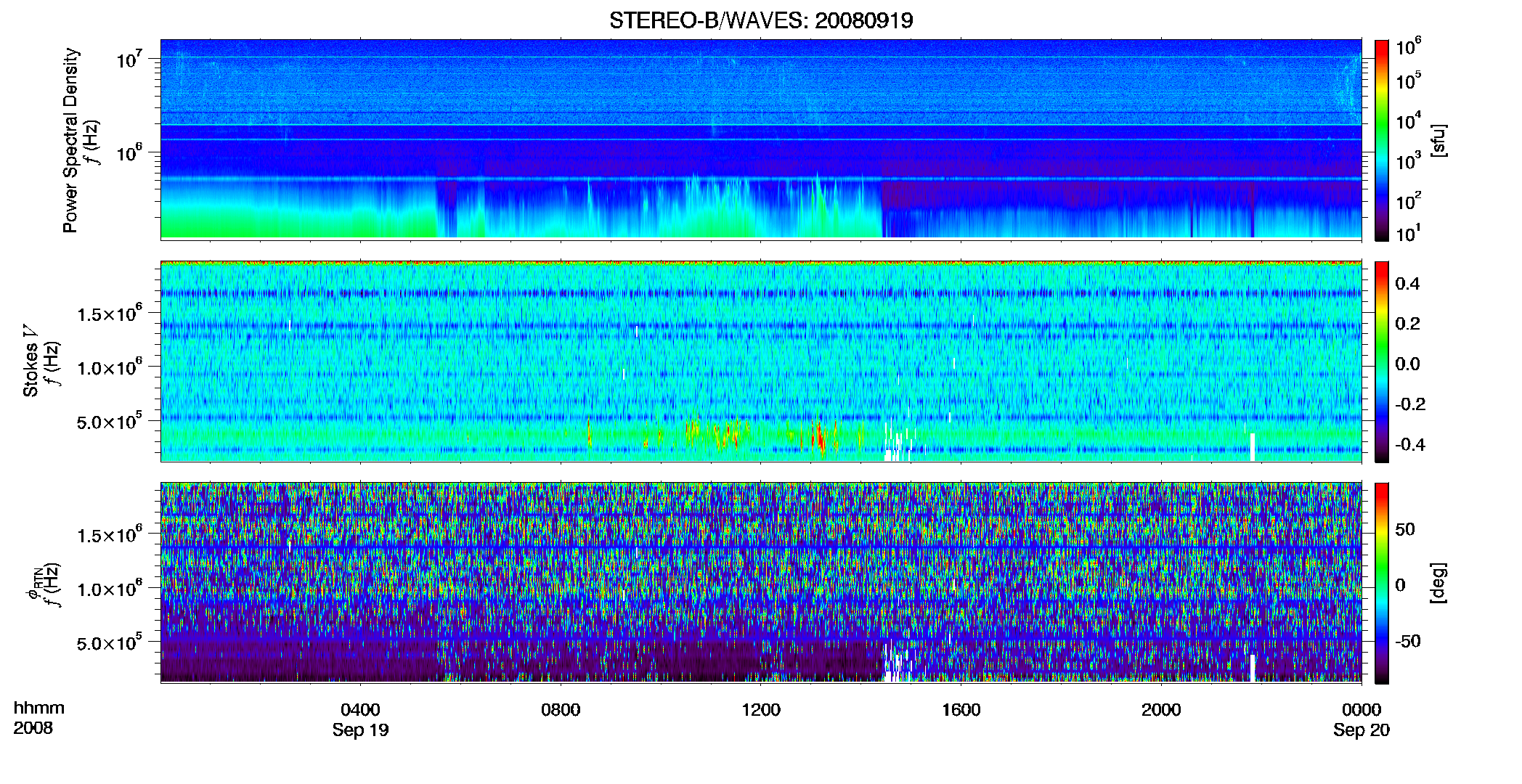Click the 10^7 frequency tick in top panel
Viewport: 1522px width, 784px height.
point(129,59)
